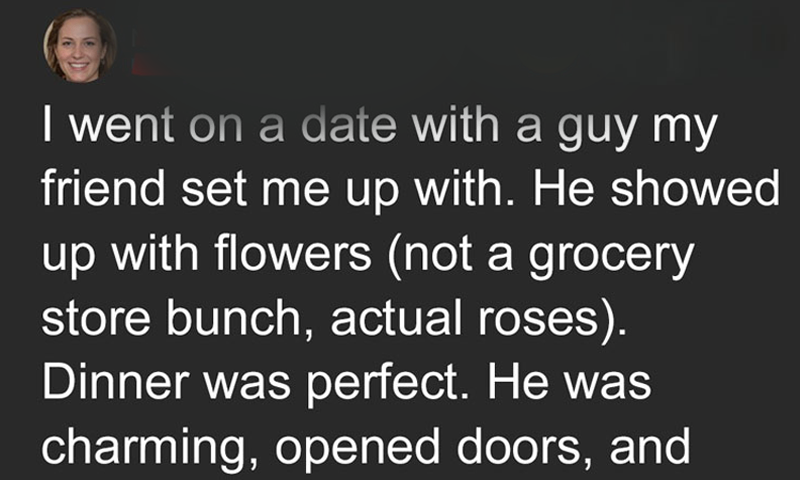Select the word "went" in first line
The height and width of the screenshot is (480, 800).
(121, 125)
